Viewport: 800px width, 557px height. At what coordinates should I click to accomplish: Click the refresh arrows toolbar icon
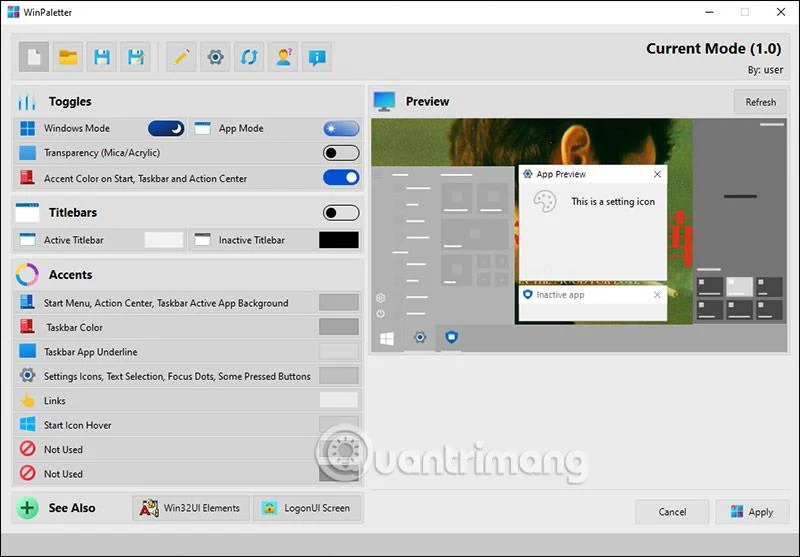[x=249, y=57]
